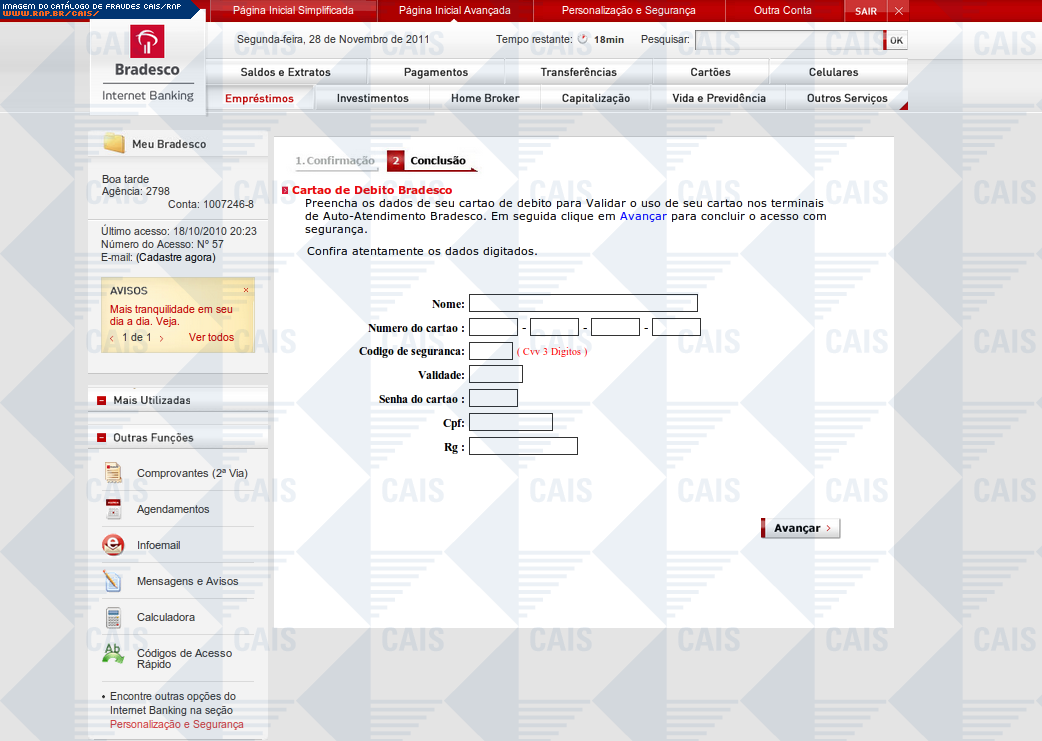Click the Meu Bradesco folder icon

click(x=114, y=144)
